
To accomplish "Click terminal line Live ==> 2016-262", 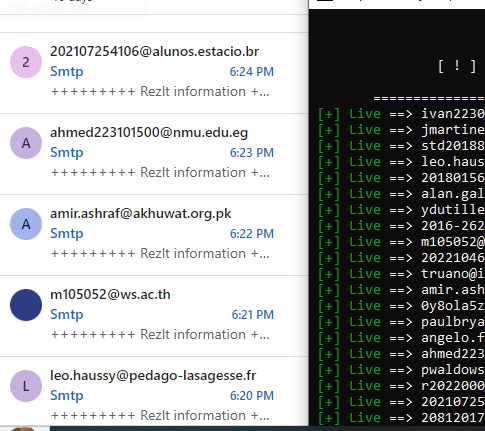I will pos(401,226).
